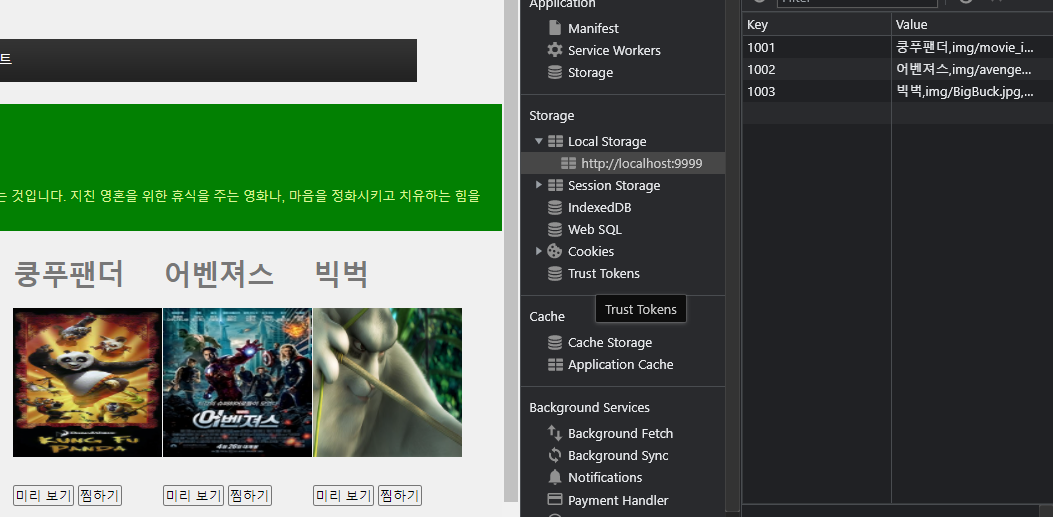Click the 빅벅 movie title heading

341,274
